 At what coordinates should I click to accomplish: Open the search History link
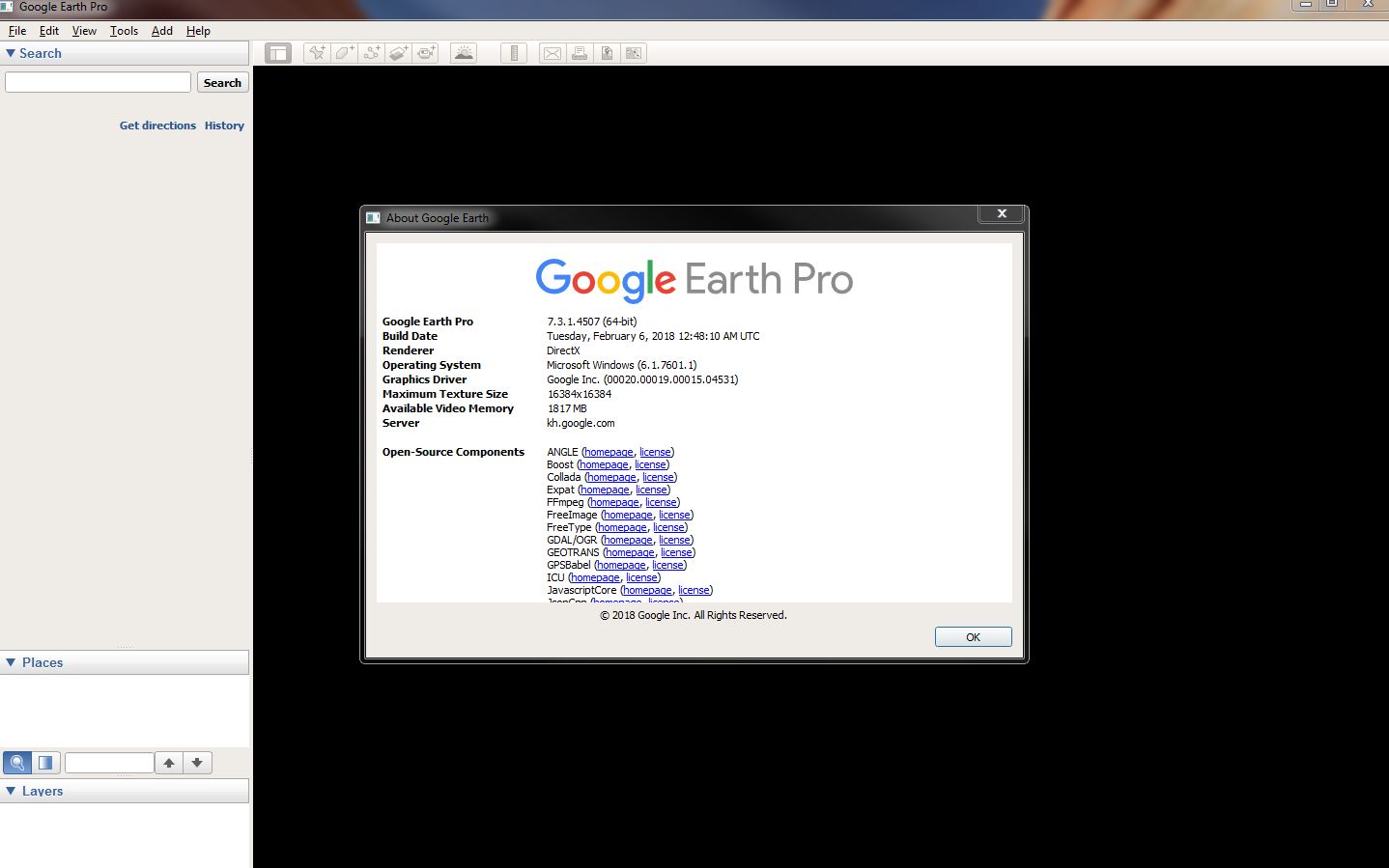tap(224, 126)
